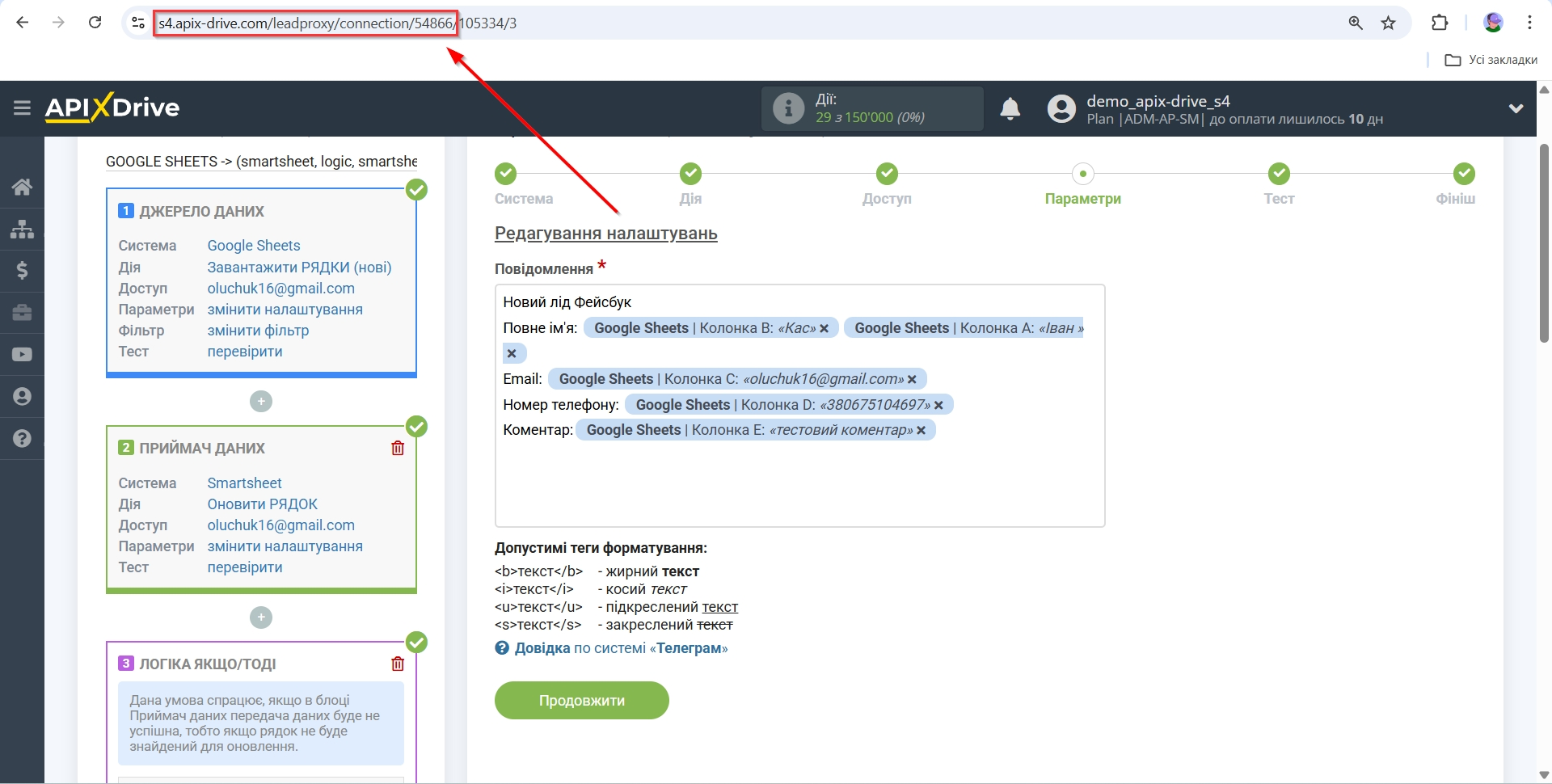
Task: Open the user profile sidebar icon
Action: tap(22, 397)
